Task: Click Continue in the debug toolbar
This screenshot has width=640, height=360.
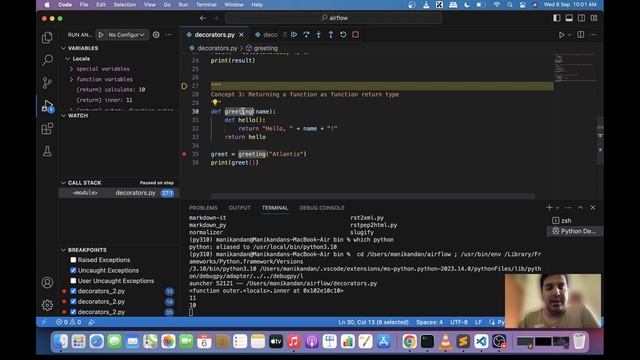Action: (294, 35)
